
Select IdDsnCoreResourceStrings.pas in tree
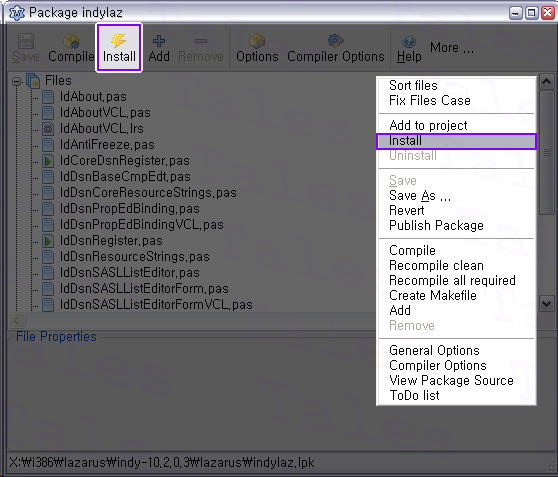(x=148, y=193)
